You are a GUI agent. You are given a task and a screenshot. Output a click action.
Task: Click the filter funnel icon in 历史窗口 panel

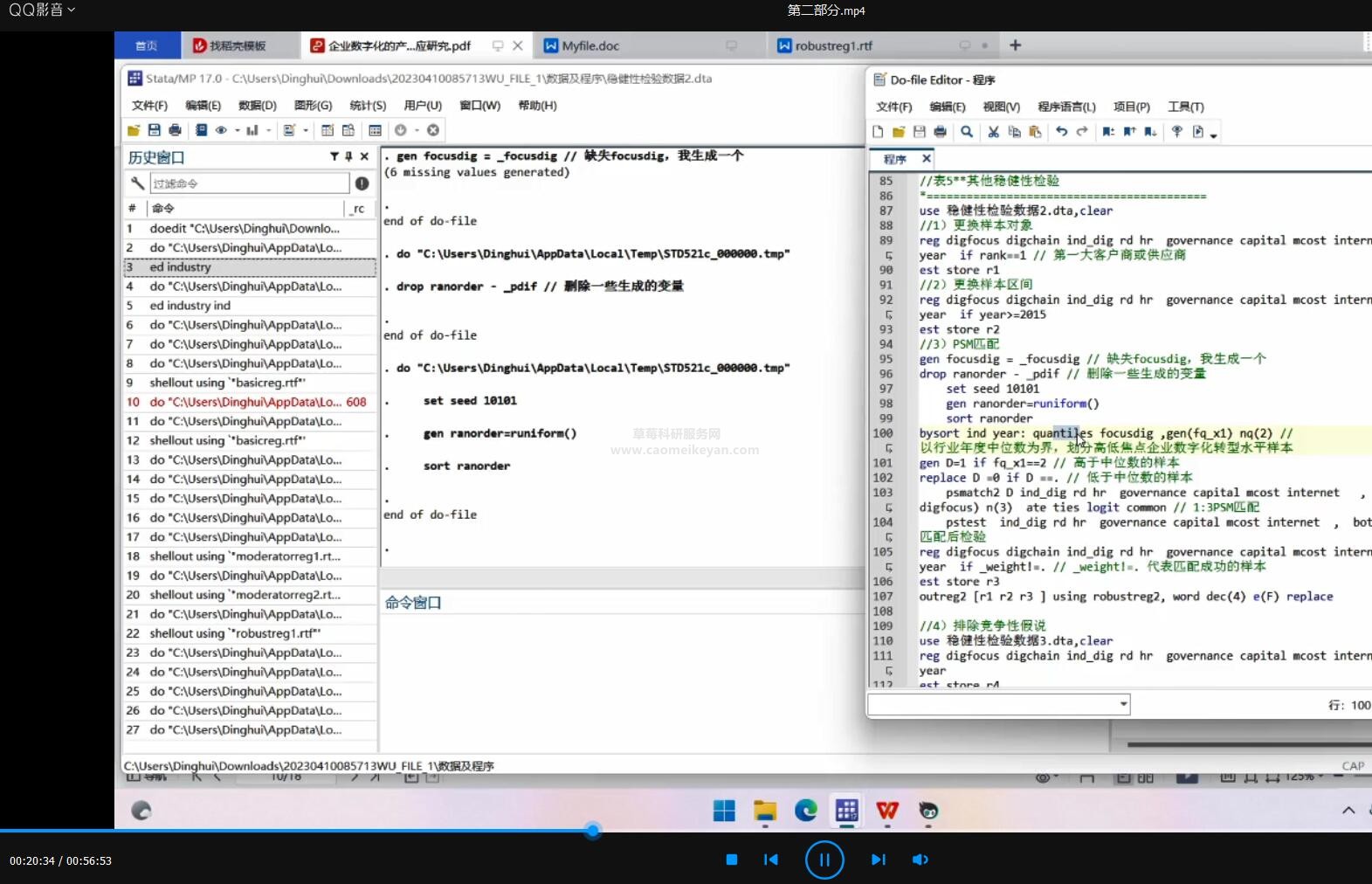click(334, 156)
